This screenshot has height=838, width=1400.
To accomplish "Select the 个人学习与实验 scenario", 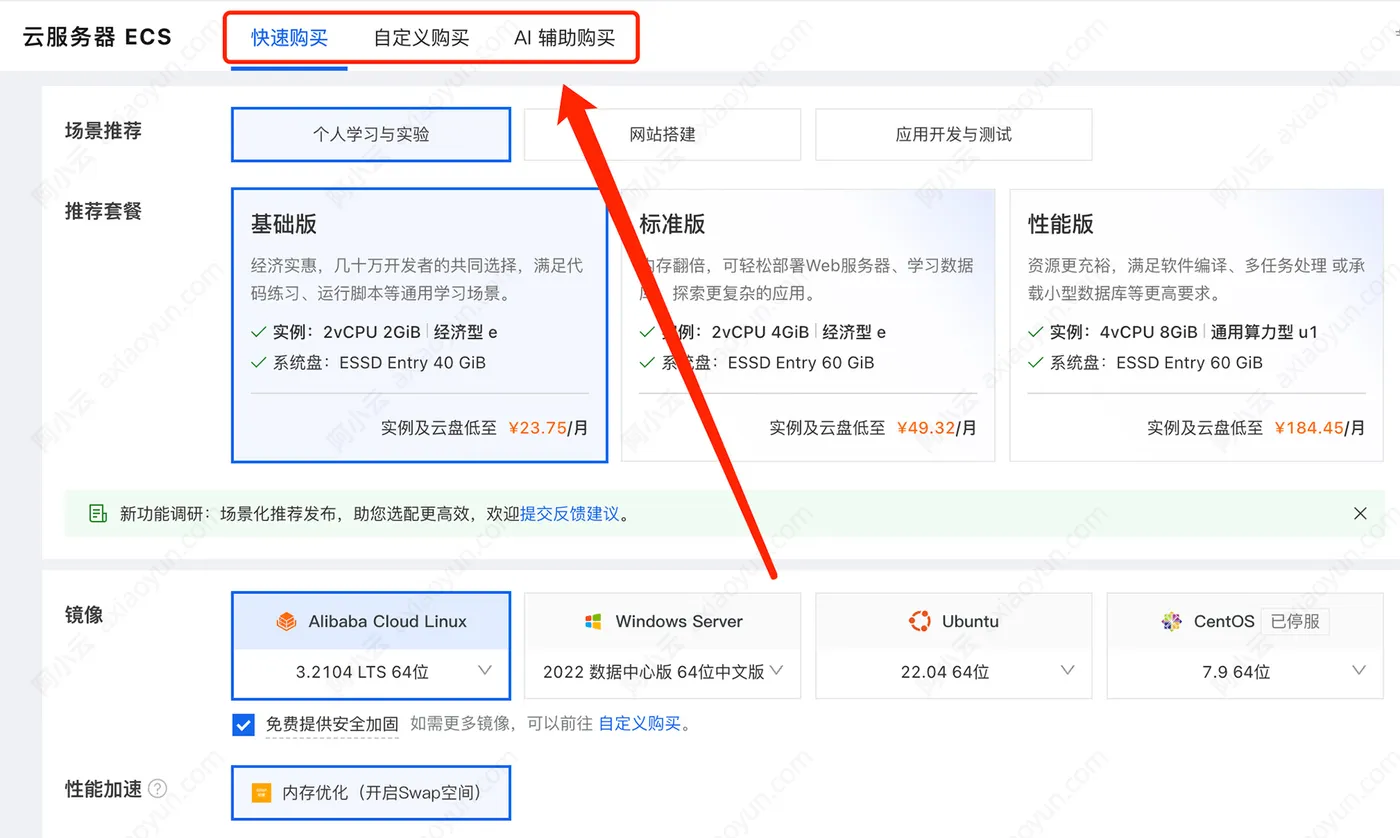I will click(371, 134).
